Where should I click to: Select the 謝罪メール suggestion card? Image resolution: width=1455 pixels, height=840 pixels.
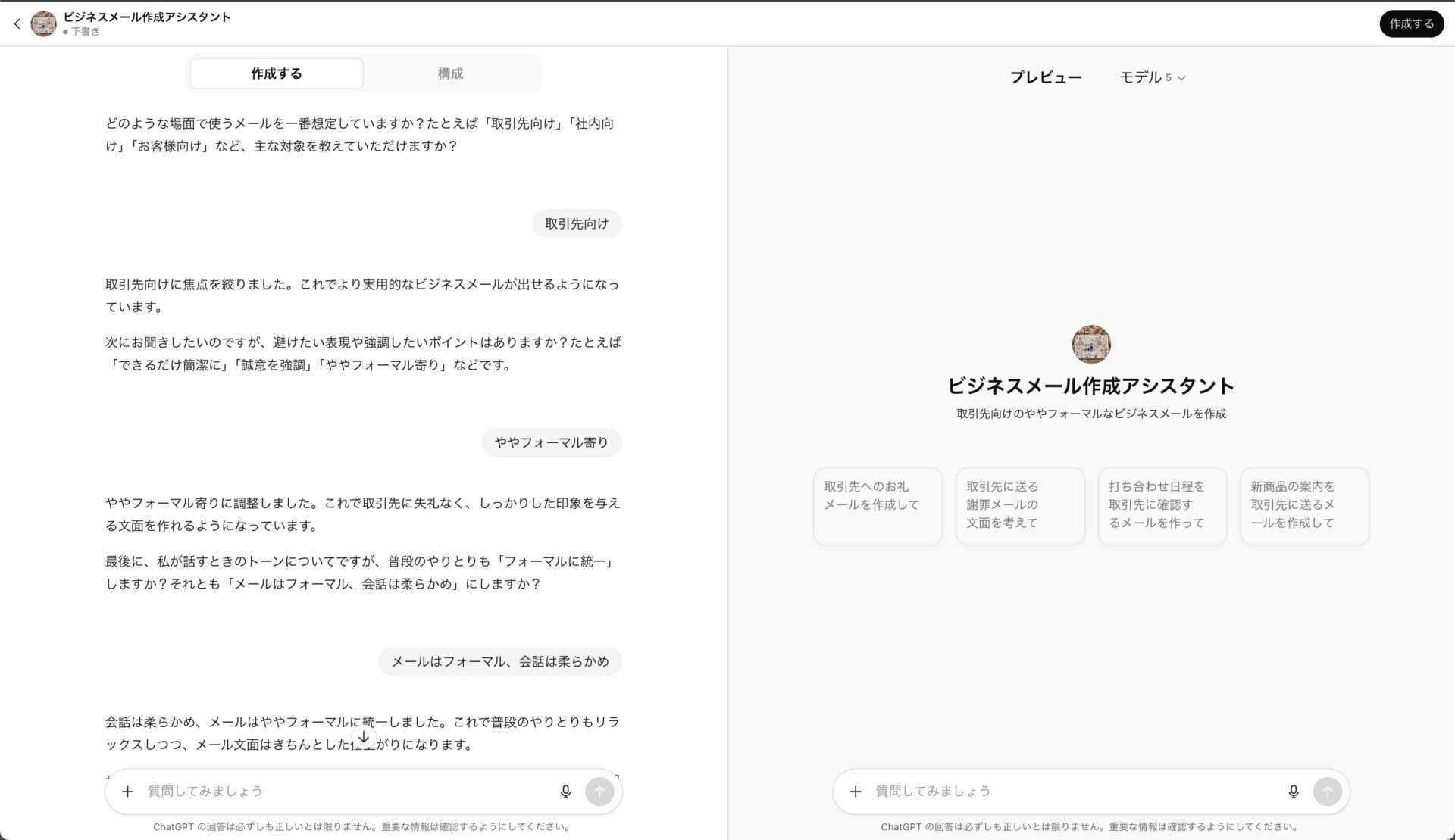pyautogui.click(x=1019, y=505)
